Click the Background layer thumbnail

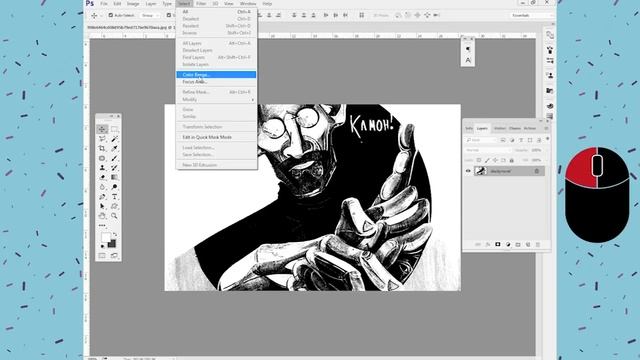(480, 171)
